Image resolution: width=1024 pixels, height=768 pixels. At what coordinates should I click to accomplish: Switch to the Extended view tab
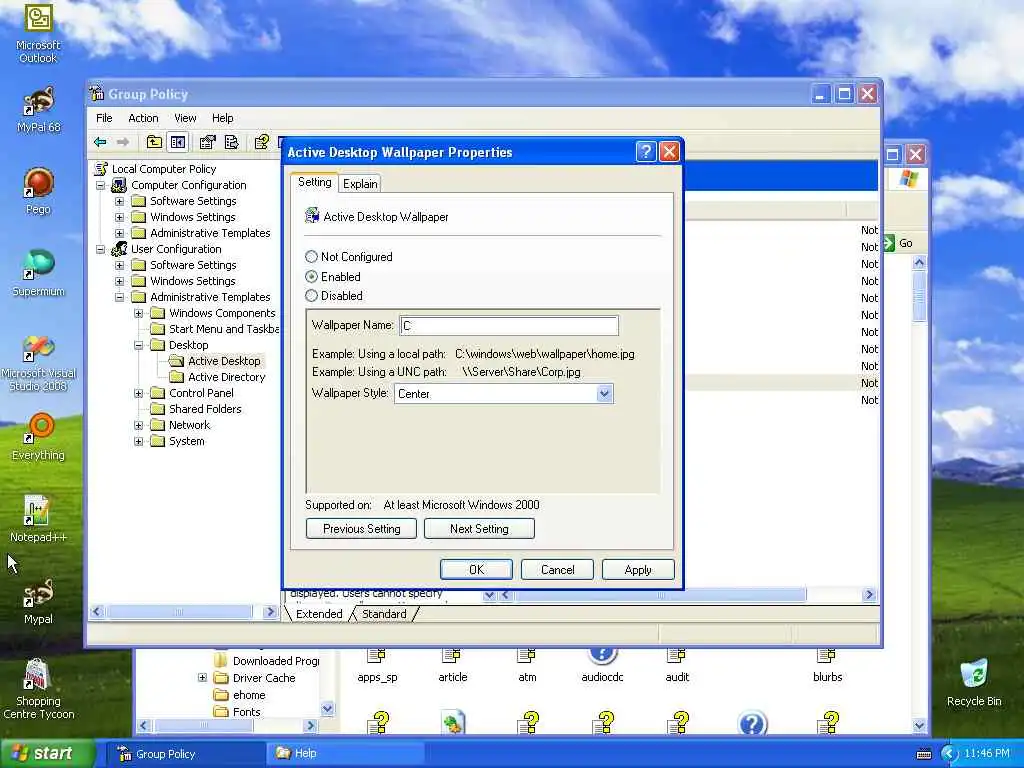pyautogui.click(x=319, y=614)
